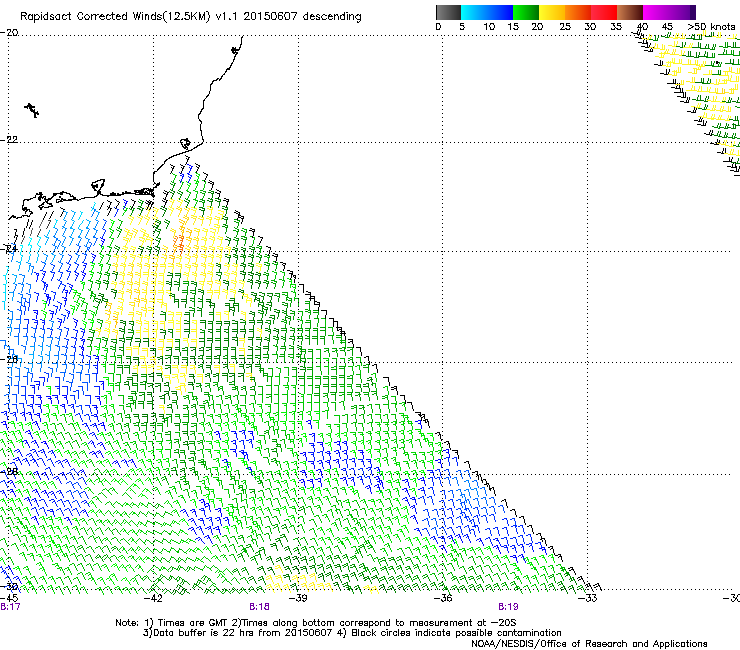Click the '-42' longitude label
Screen dimensions: 740x650
pos(153,598)
